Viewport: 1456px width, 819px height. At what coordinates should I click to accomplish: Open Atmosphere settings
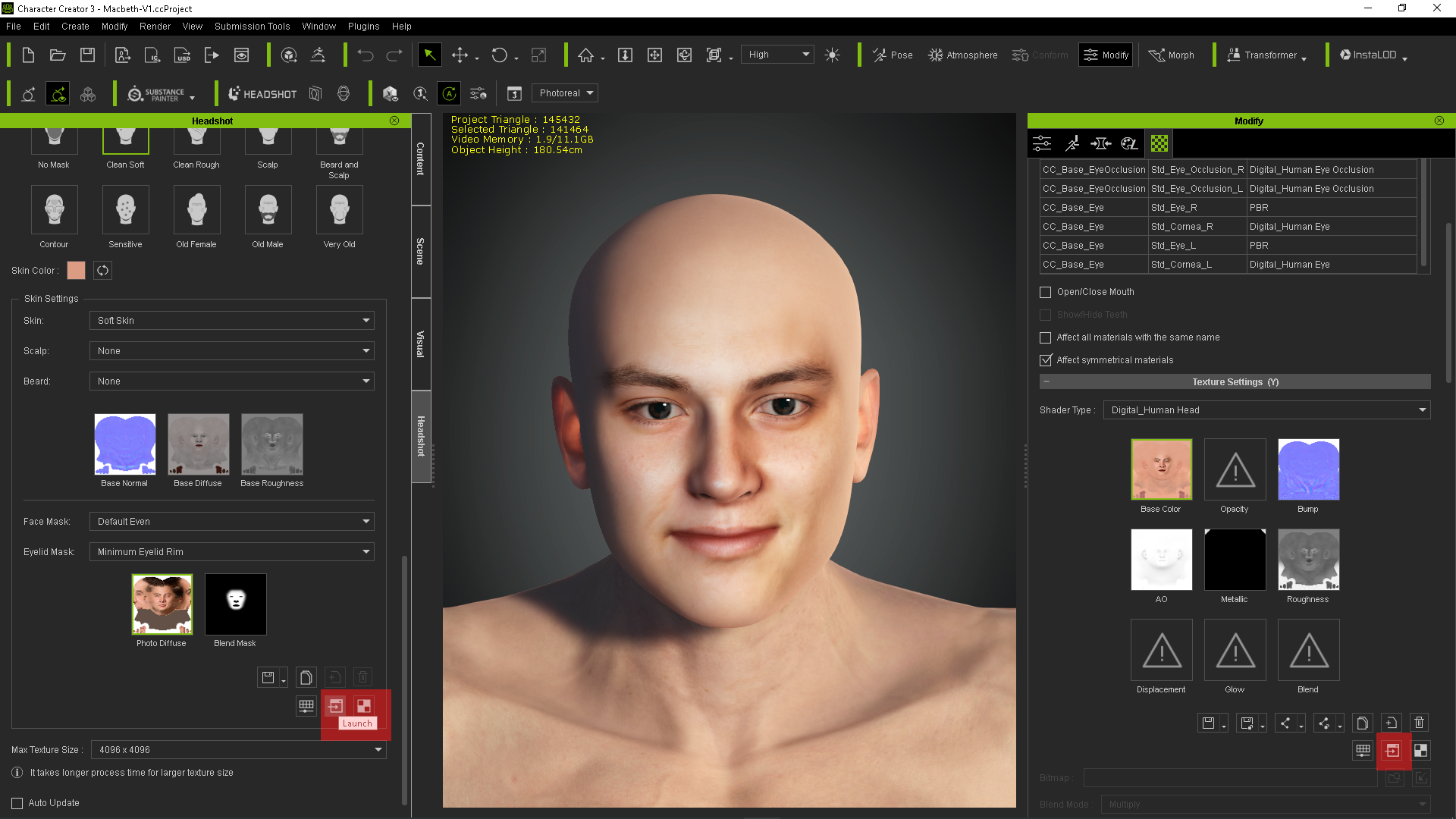963,55
